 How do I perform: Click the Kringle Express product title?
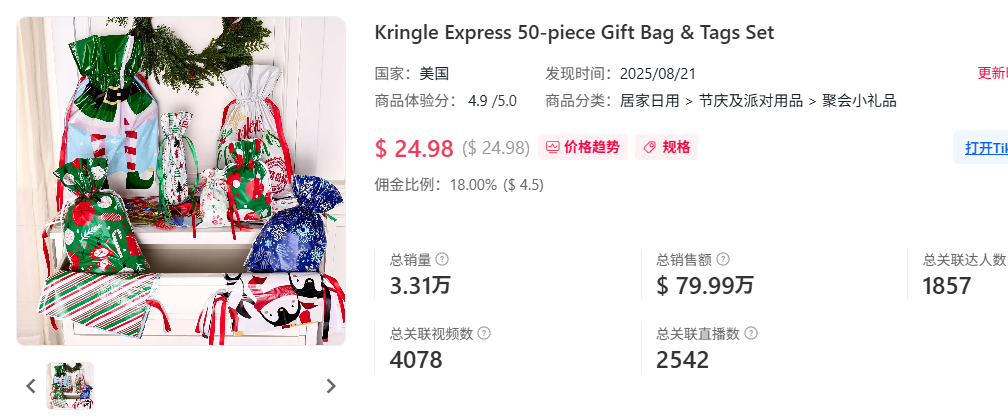[575, 32]
